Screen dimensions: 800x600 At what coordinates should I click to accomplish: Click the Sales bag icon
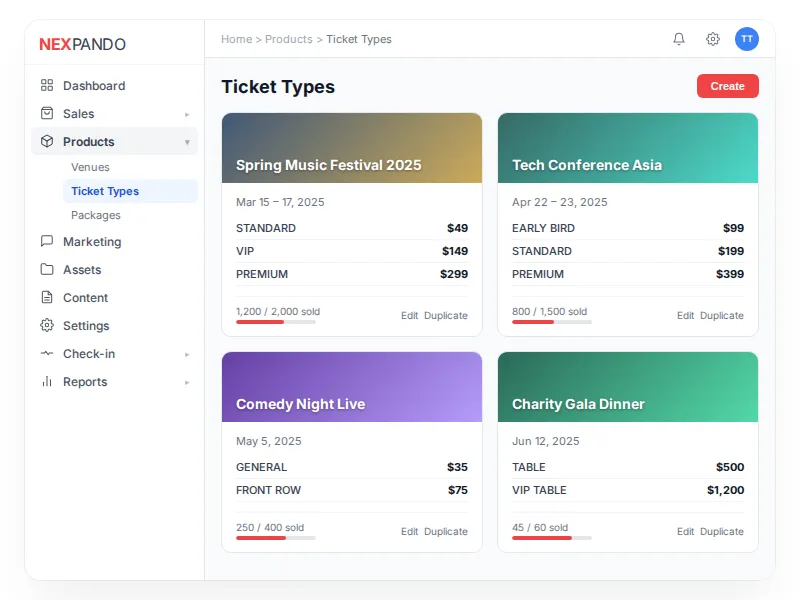tap(47, 113)
